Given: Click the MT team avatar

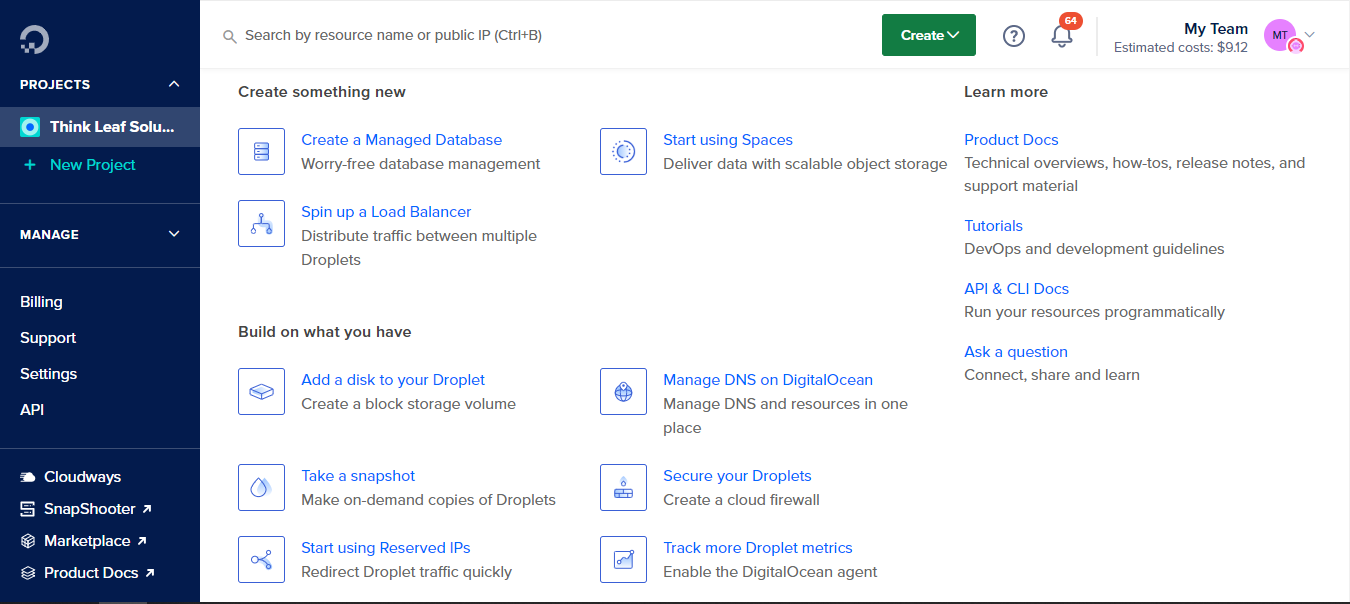Looking at the screenshot, I should 1280,35.
